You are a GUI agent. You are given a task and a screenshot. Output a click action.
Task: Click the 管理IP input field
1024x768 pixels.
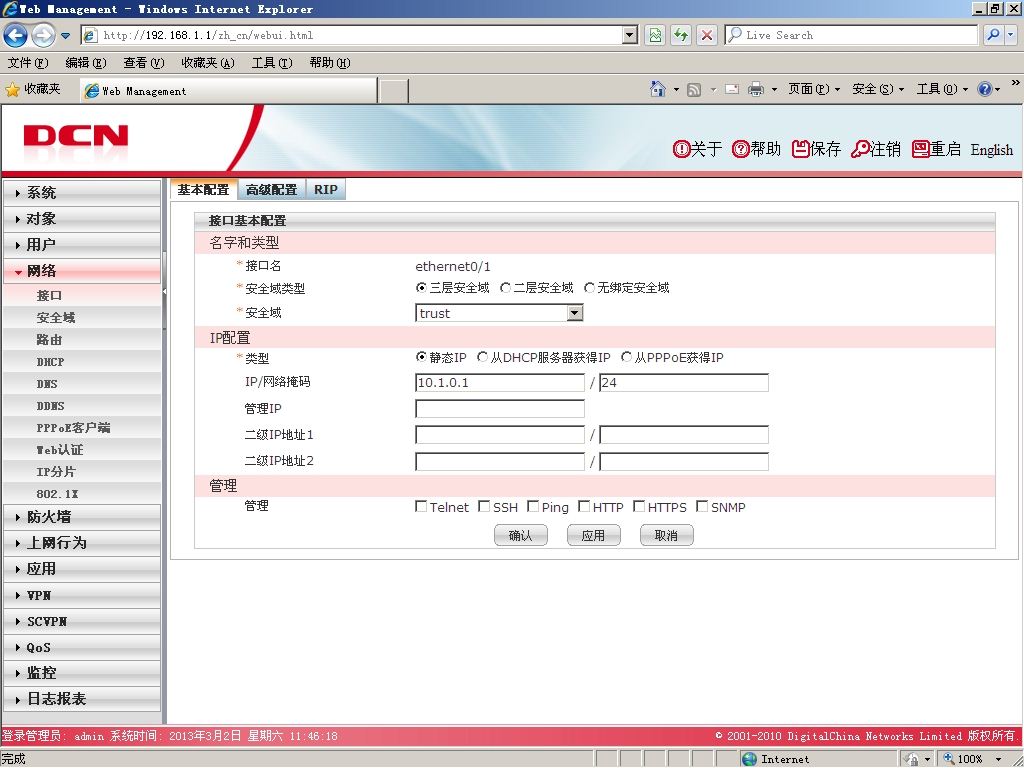(500, 409)
